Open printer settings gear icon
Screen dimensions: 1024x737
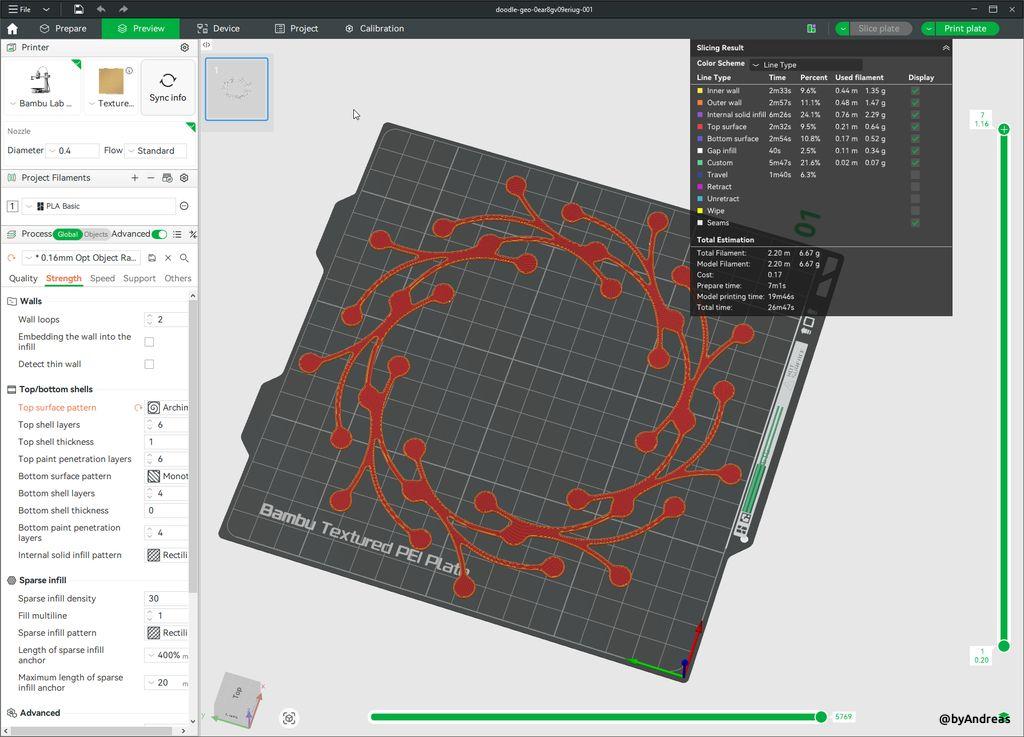click(x=184, y=47)
